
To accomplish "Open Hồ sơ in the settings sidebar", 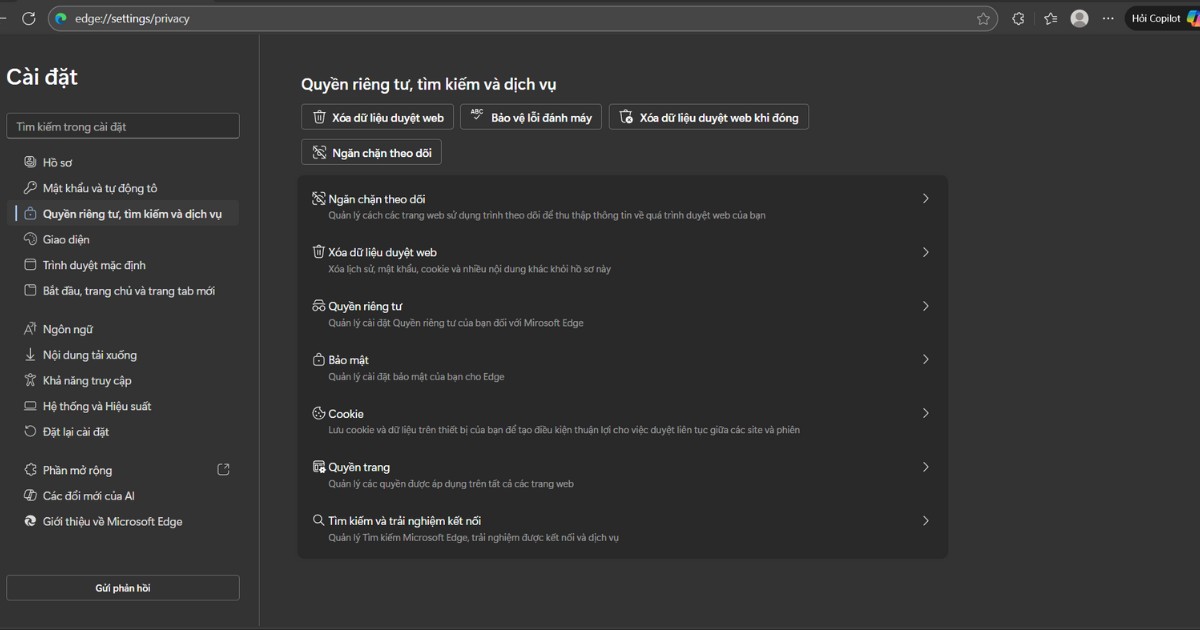I will click(x=57, y=162).
